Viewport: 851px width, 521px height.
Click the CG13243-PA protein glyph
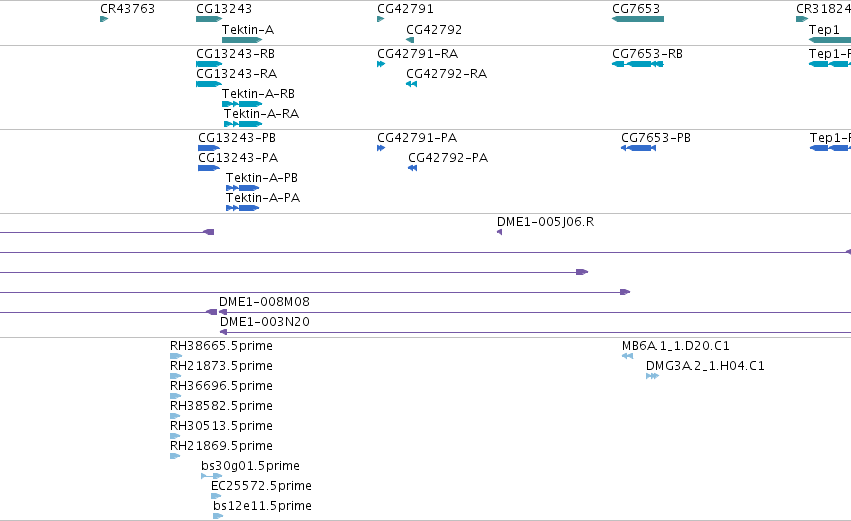pos(209,168)
